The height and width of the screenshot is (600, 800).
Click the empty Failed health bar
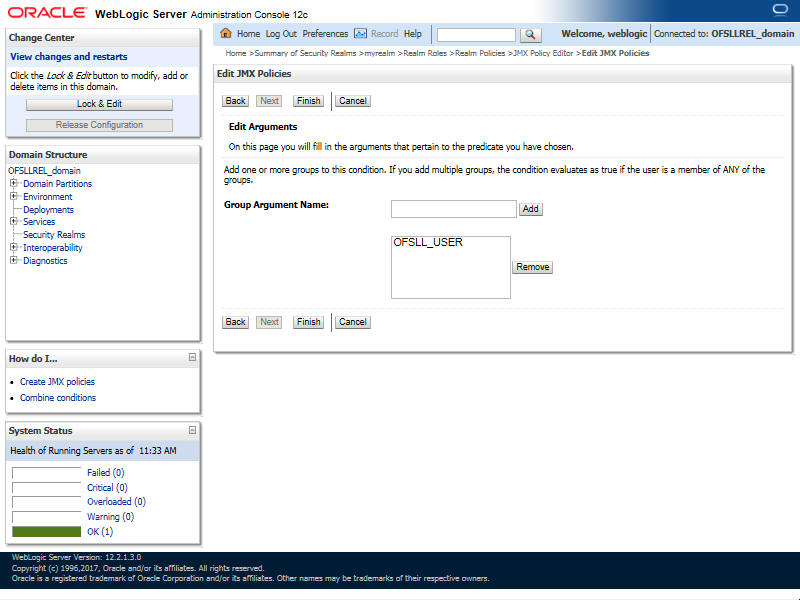(46, 473)
